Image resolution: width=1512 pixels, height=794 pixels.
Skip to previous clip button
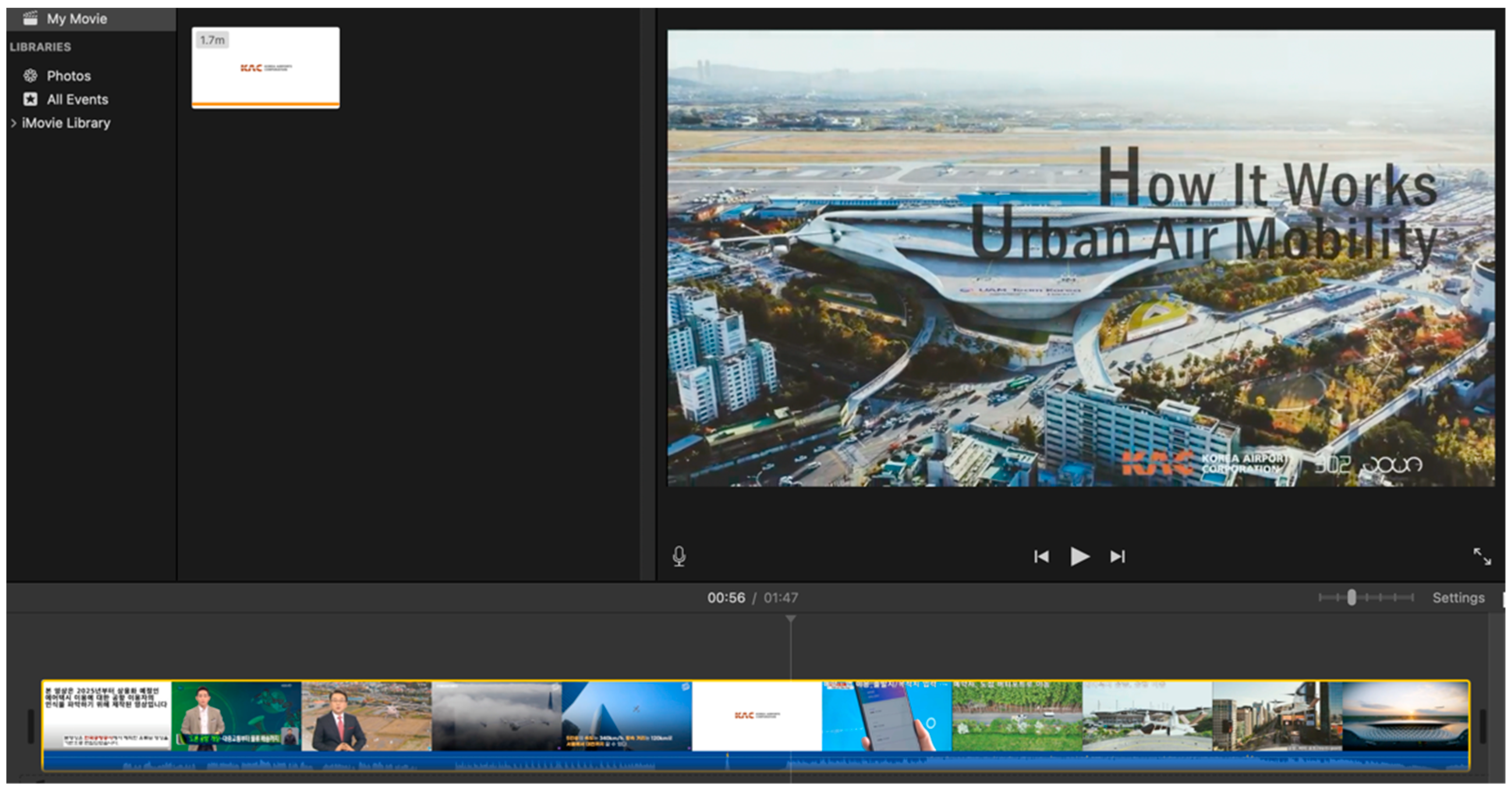point(1041,556)
